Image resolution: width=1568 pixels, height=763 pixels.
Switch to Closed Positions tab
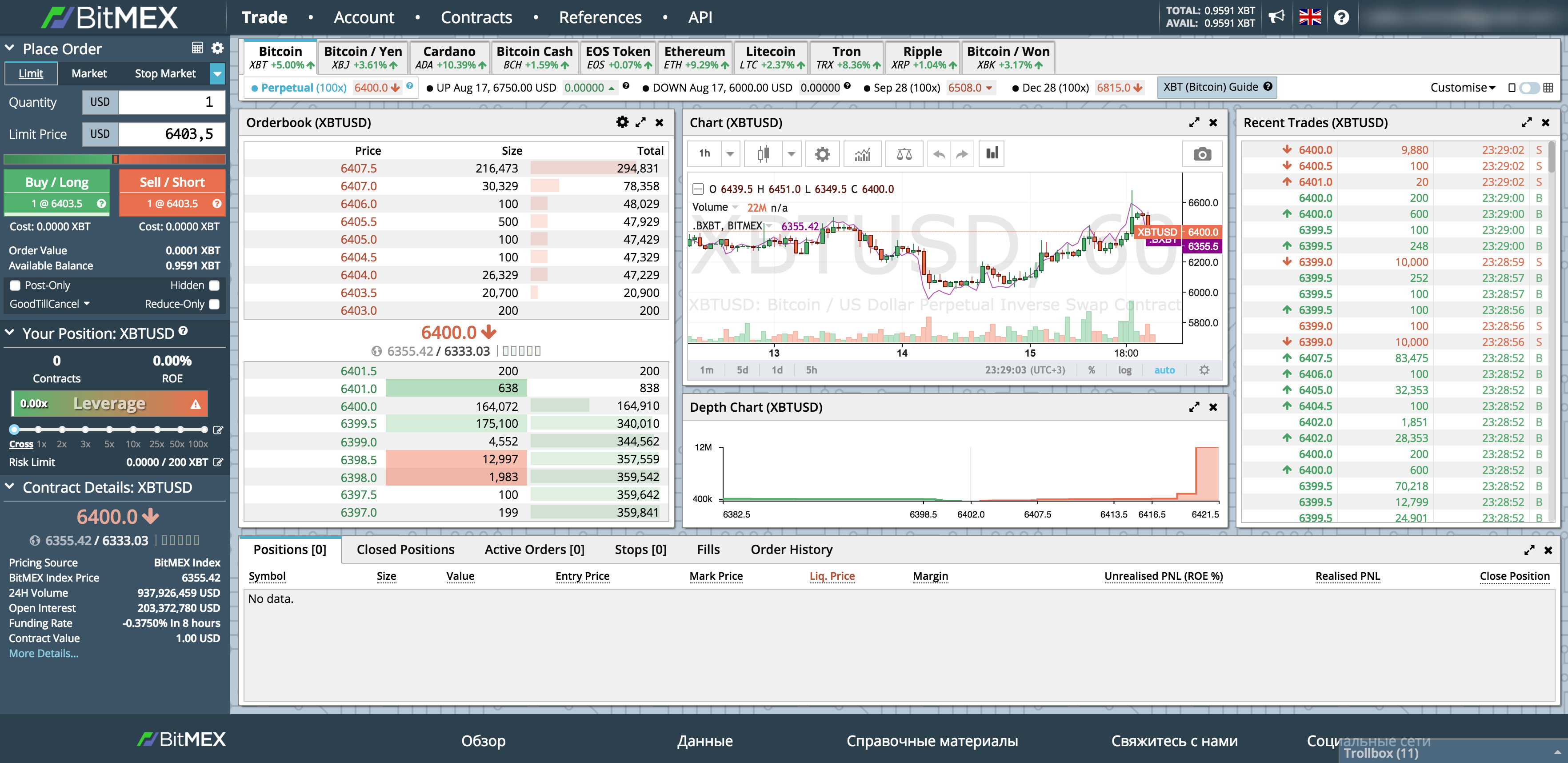pos(405,550)
